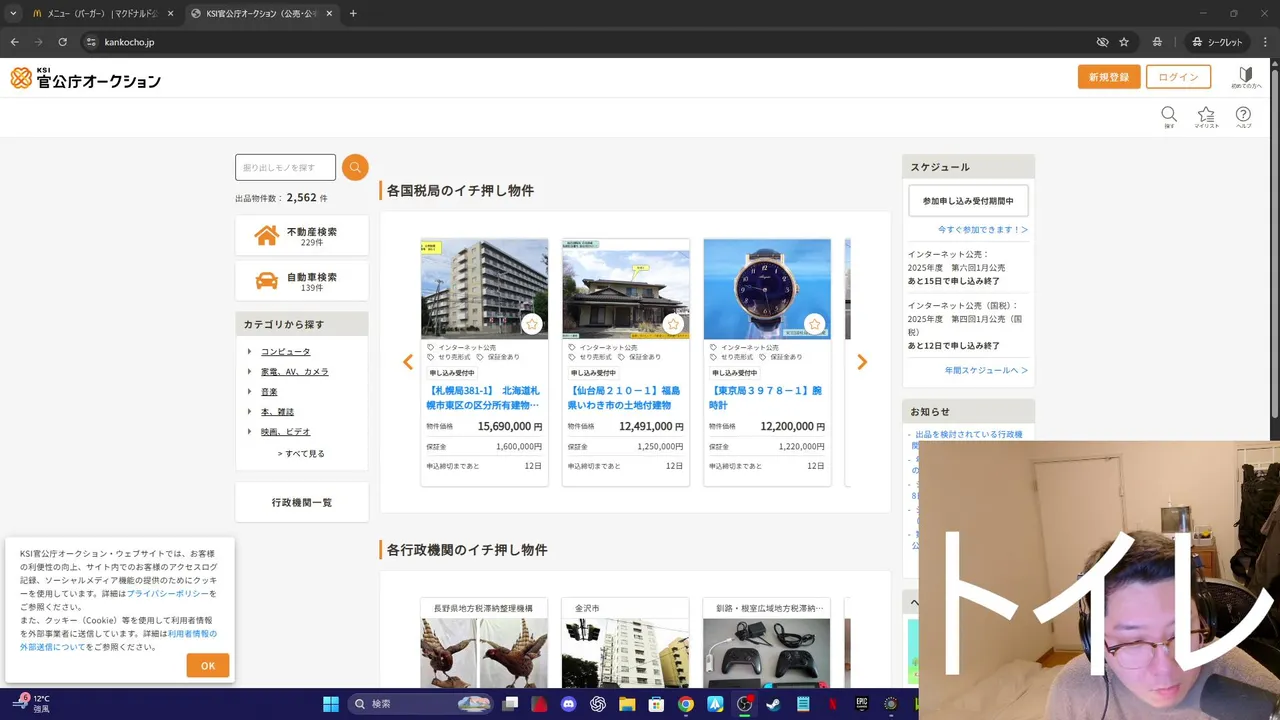
Task: Click the 新規登録 button
Action: pos(1109,77)
